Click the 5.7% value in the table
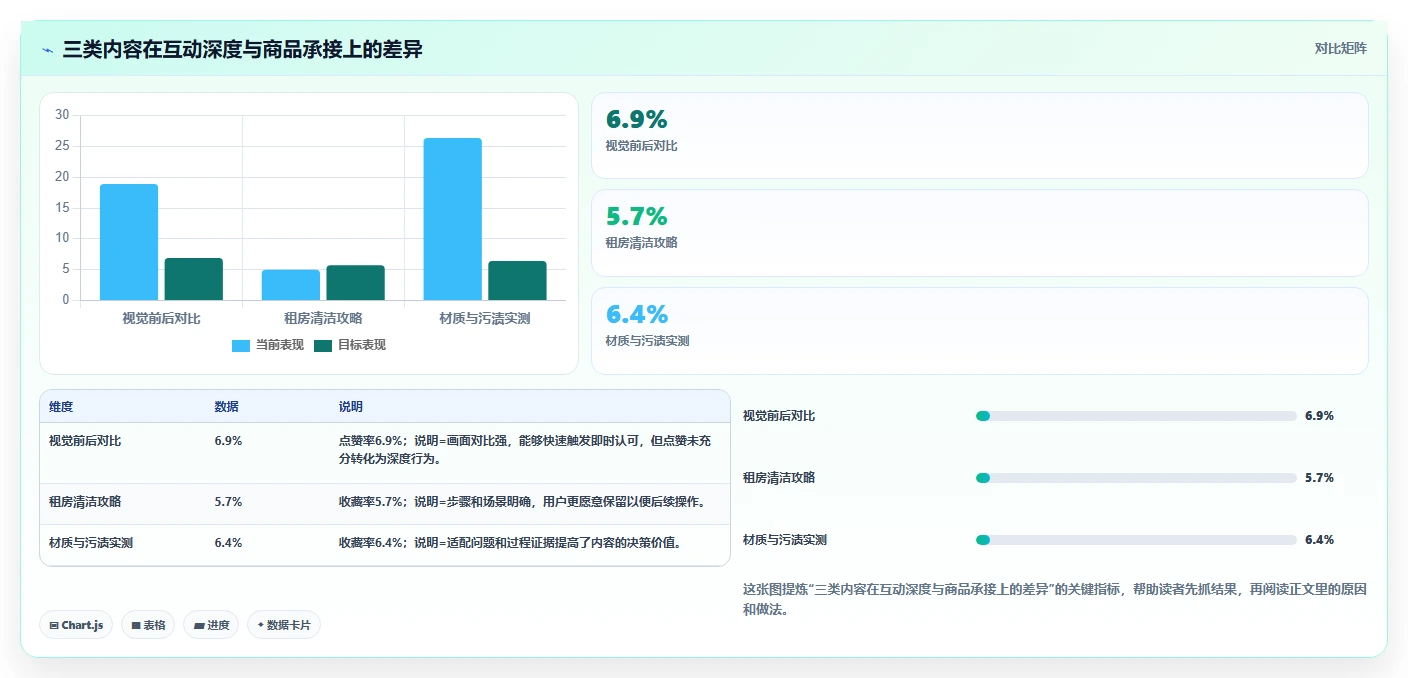The height and width of the screenshot is (678, 1408). (228, 502)
